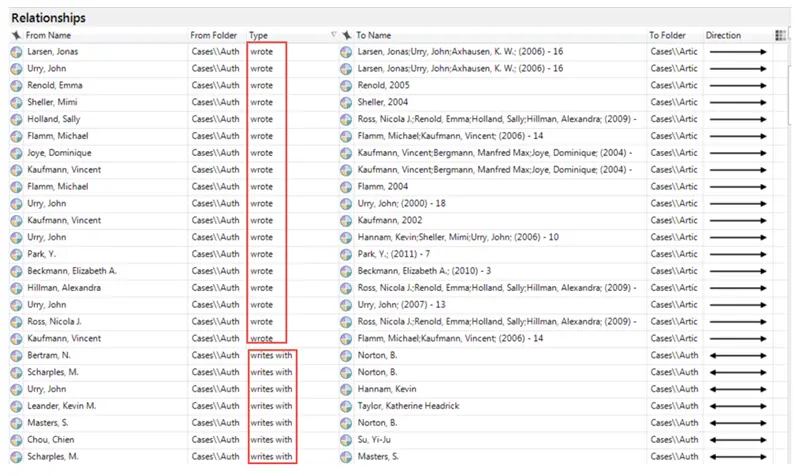The image size is (800, 476).
Task: Click the node icon beside Ross, Nicola J. author
Action: tap(16, 322)
